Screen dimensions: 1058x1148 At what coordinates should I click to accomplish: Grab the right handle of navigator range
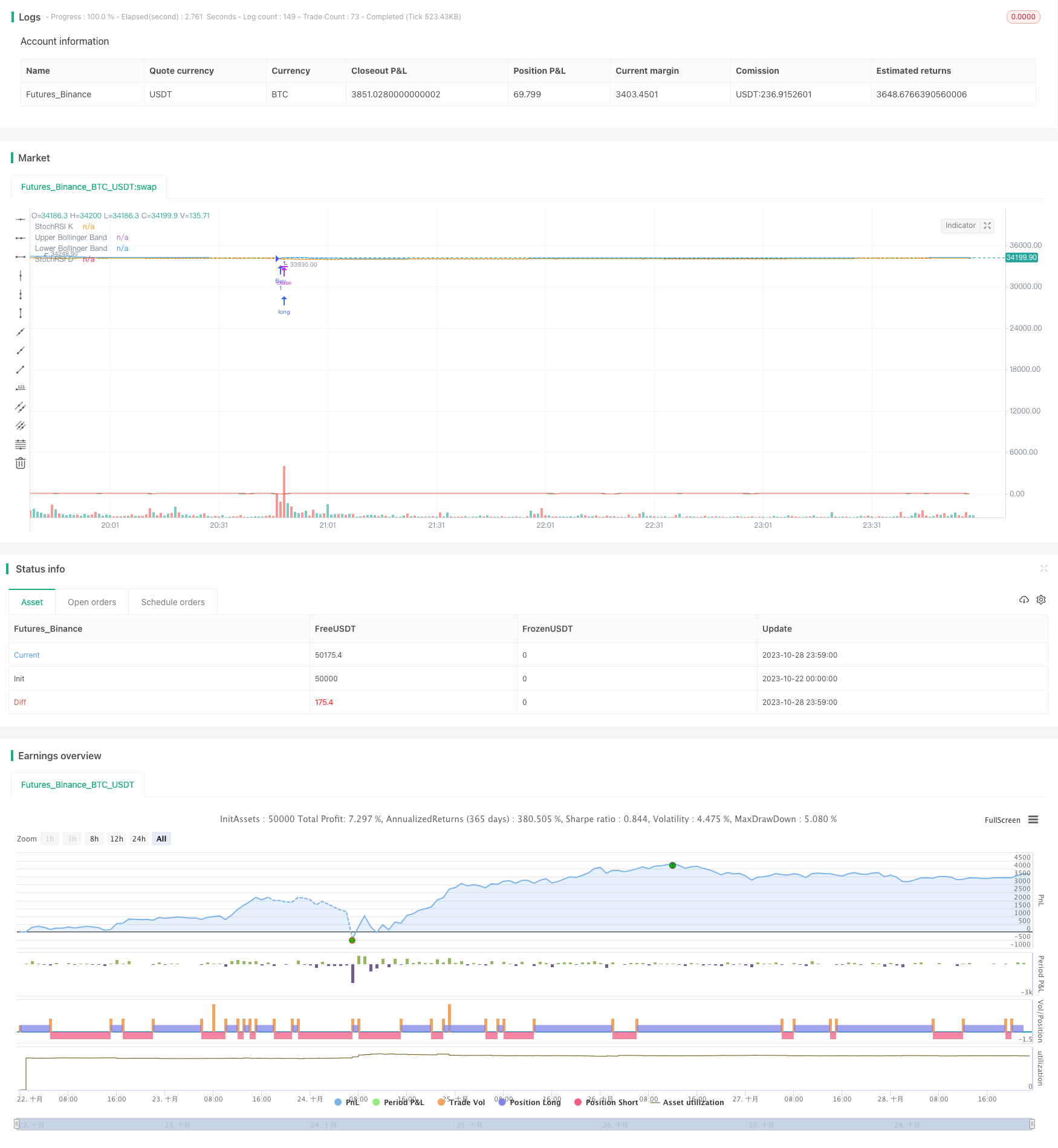click(x=1033, y=1124)
